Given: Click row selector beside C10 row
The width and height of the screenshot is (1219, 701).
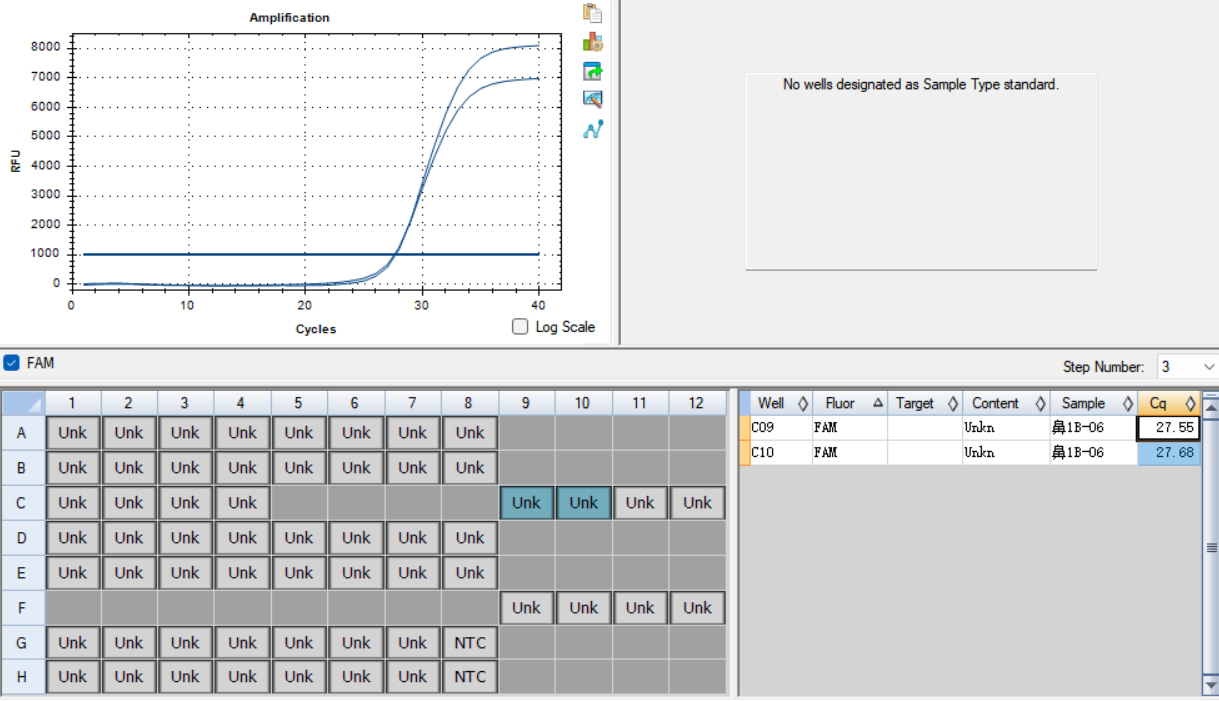Looking at the screenshot, I should [744, 453].
